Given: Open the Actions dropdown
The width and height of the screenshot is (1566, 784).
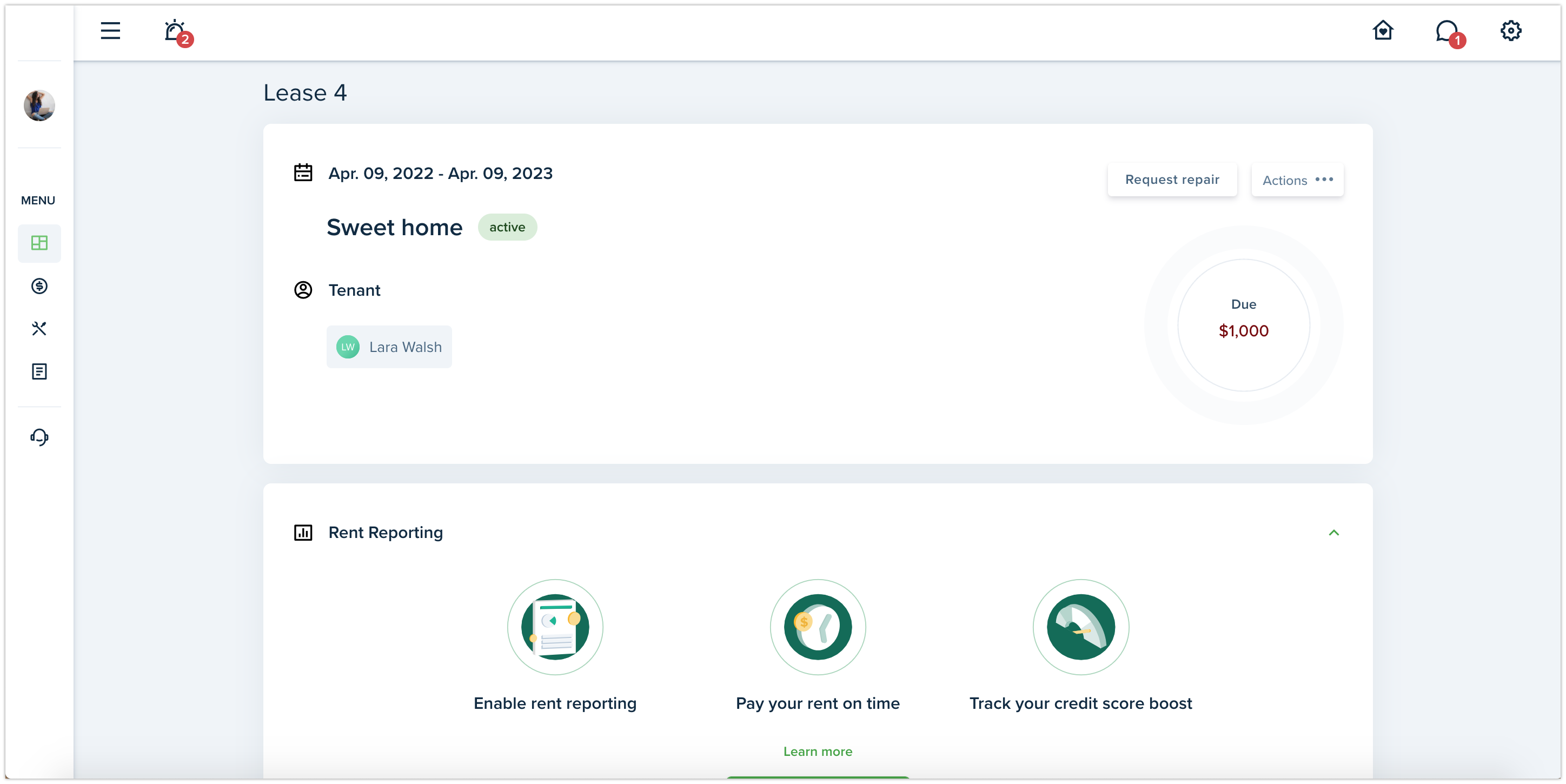Looking at the screenshot, I should pos(1297,180).
